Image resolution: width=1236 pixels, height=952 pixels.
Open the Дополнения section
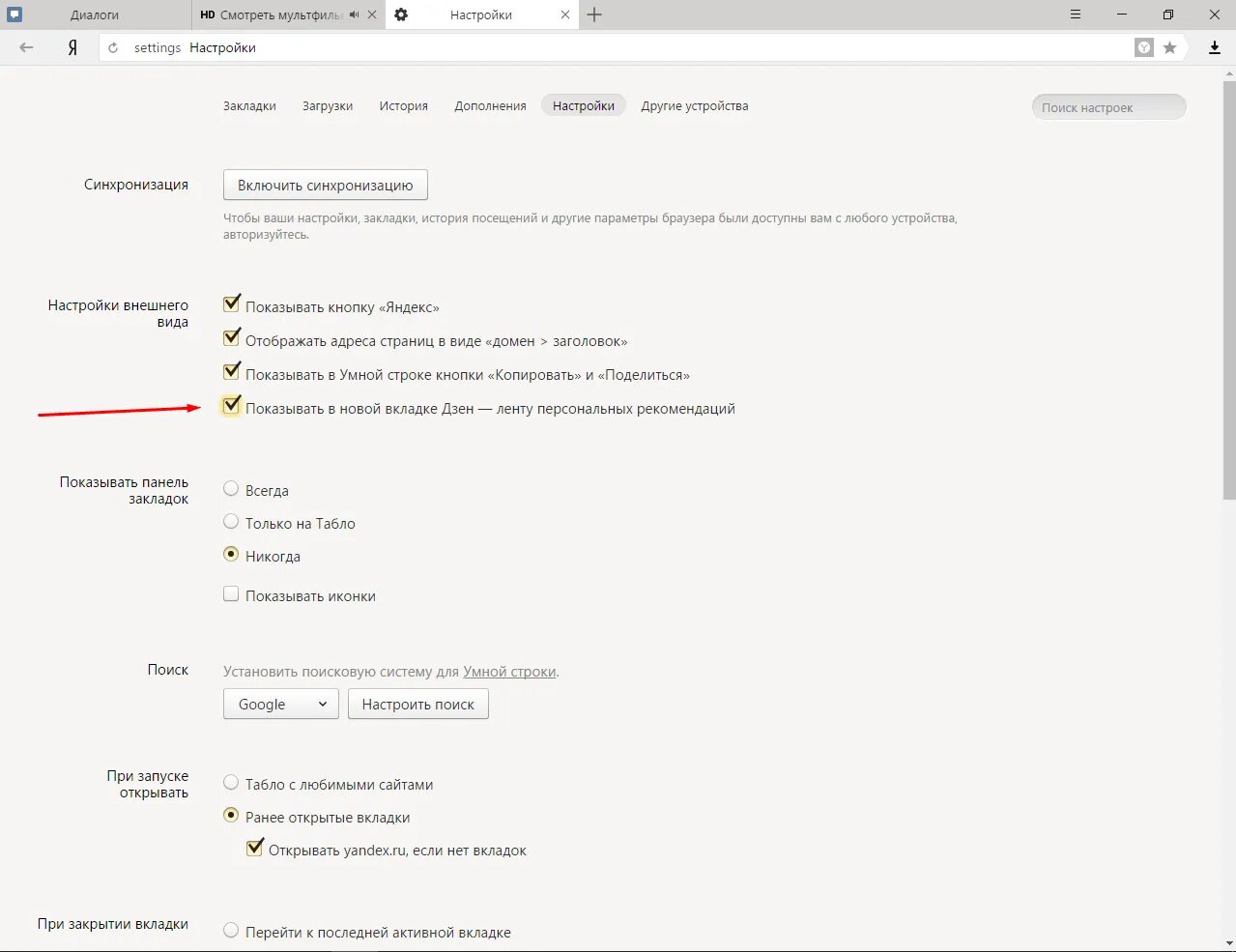click(490, 106)
